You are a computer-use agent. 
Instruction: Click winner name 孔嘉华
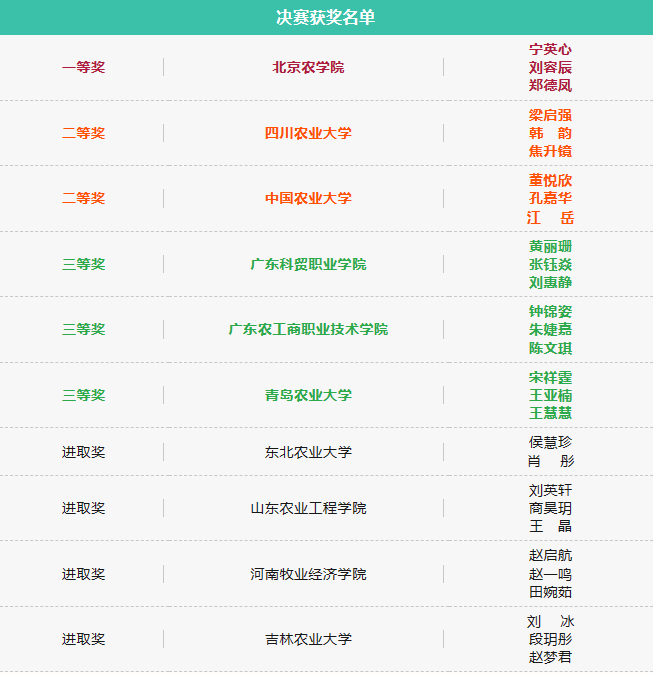click(550, 198)
